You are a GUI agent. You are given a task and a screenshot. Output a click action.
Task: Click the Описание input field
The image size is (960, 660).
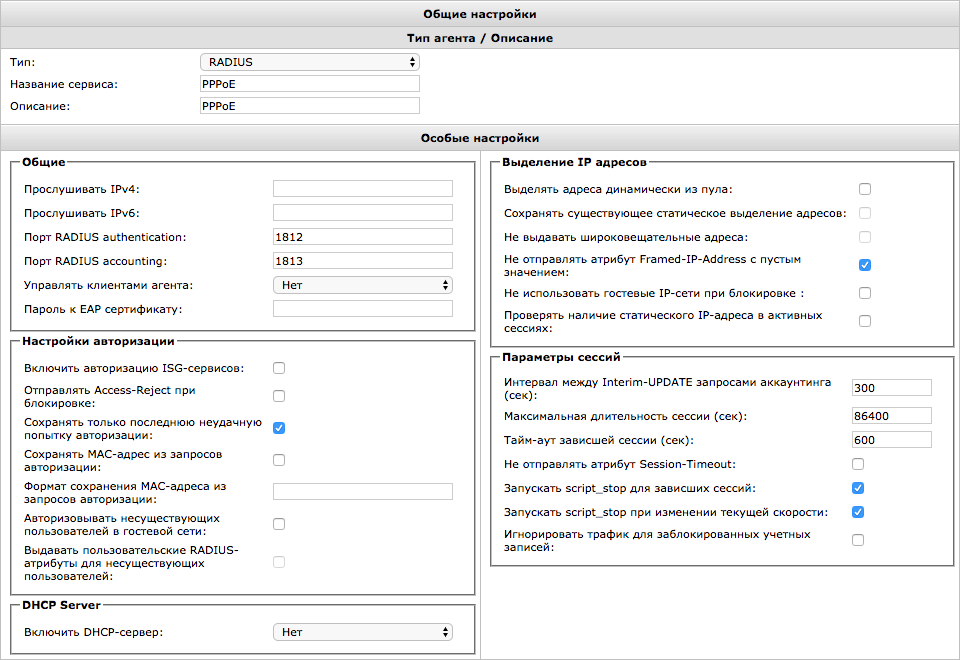tap(310, 106)
